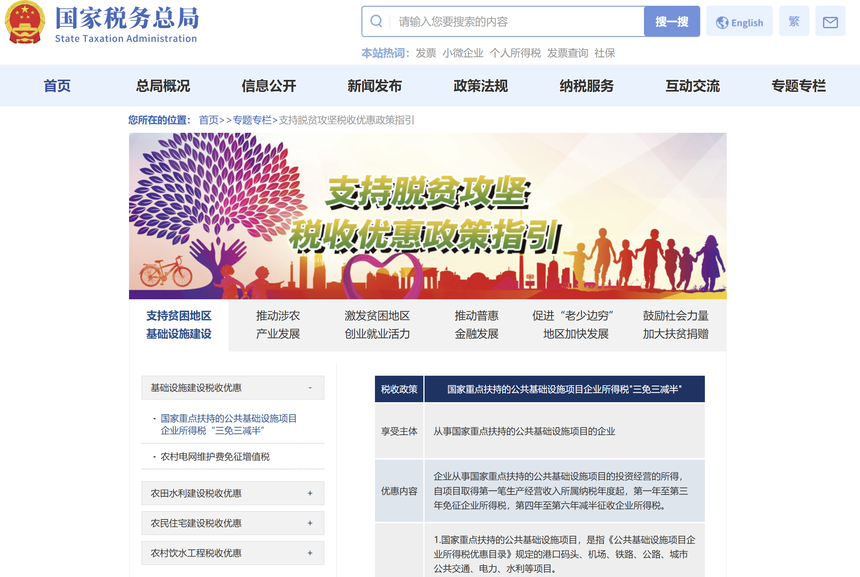Open 农村电网维护费免征增值税 item

tap(214, 456)
